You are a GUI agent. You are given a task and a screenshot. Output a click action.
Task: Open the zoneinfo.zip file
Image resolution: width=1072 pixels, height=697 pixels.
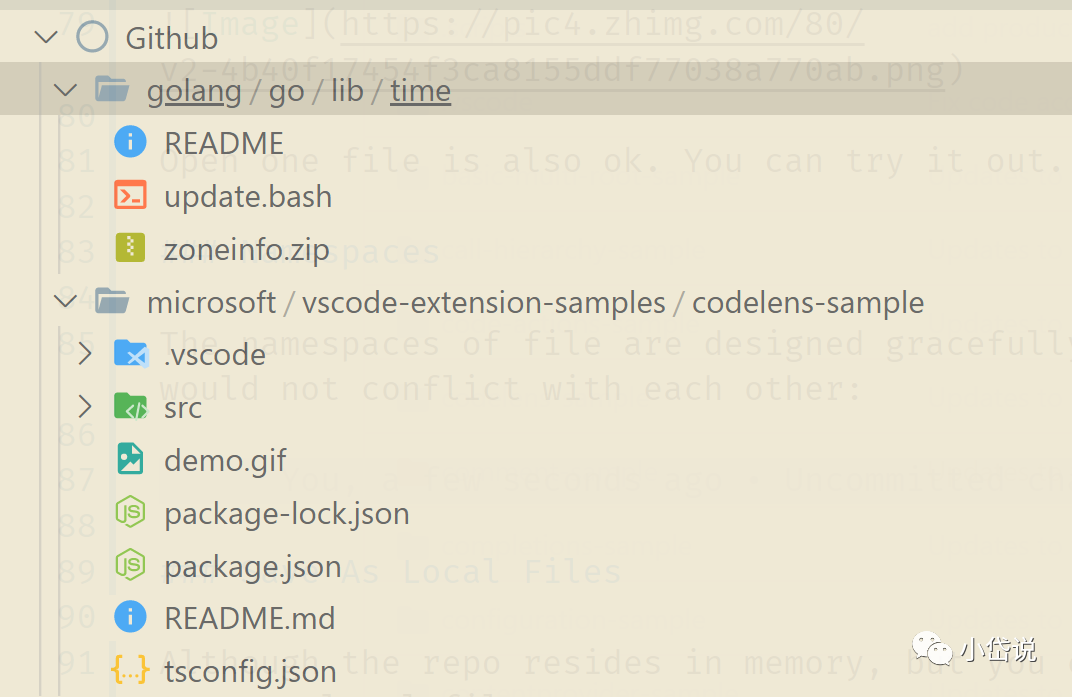coord(247,249)
